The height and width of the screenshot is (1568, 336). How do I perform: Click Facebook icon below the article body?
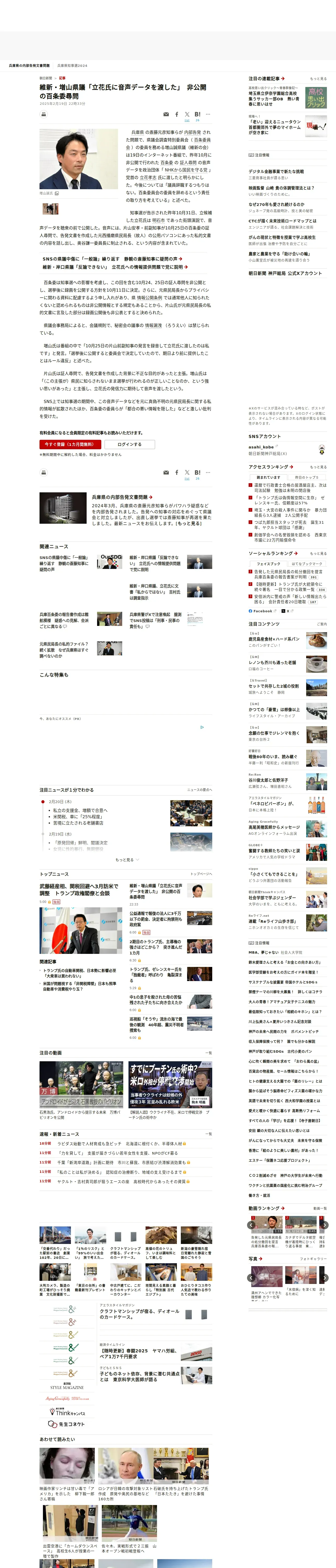pyautogui.click(x=177, y=472)
